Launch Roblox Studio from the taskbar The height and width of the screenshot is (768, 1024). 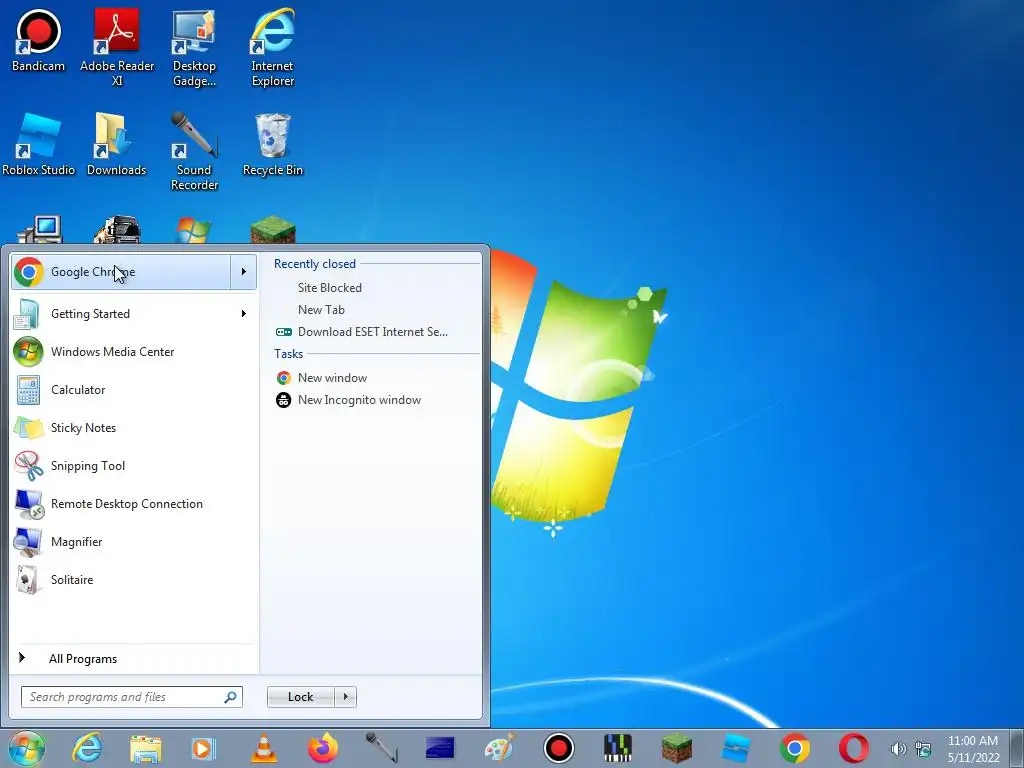click(736, 748)
